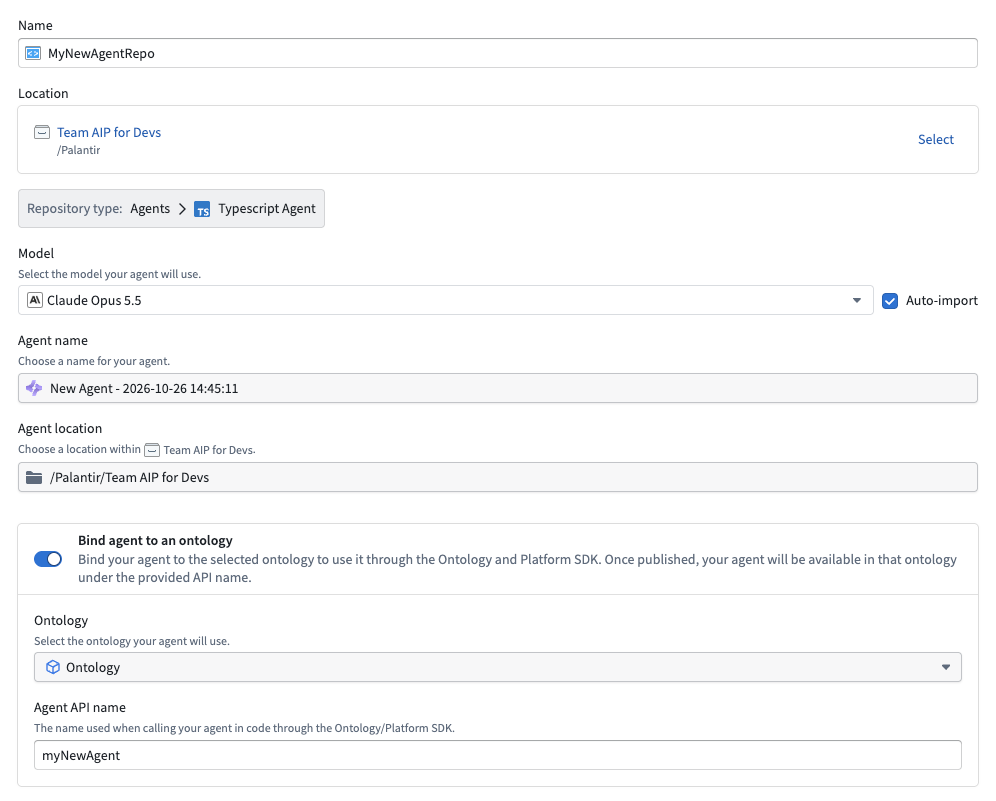
Task: Click the Name input with MyNewAgentRepo
Action: (497, 53)
